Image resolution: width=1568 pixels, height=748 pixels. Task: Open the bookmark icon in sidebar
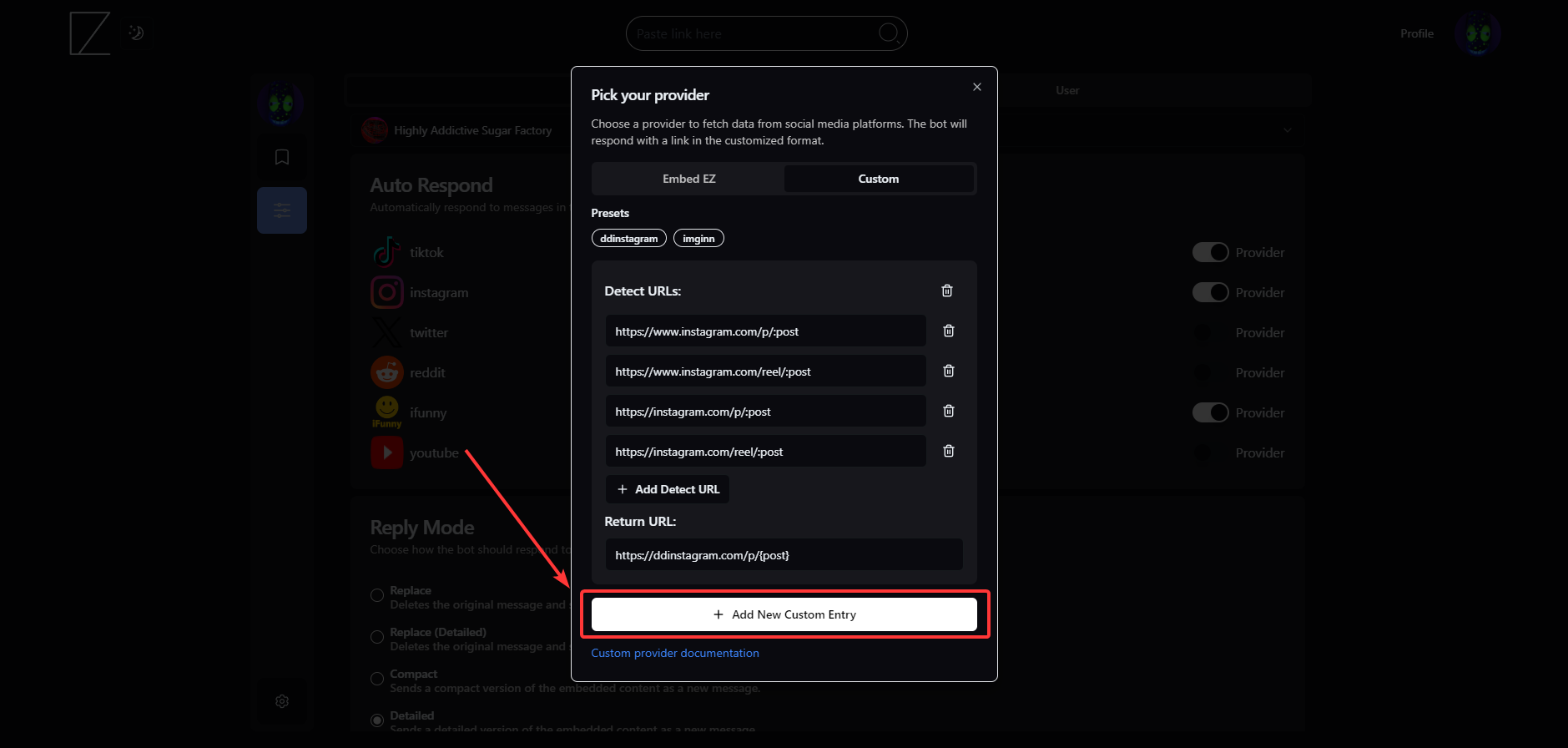pyautogui.click(x=282, y=157)
